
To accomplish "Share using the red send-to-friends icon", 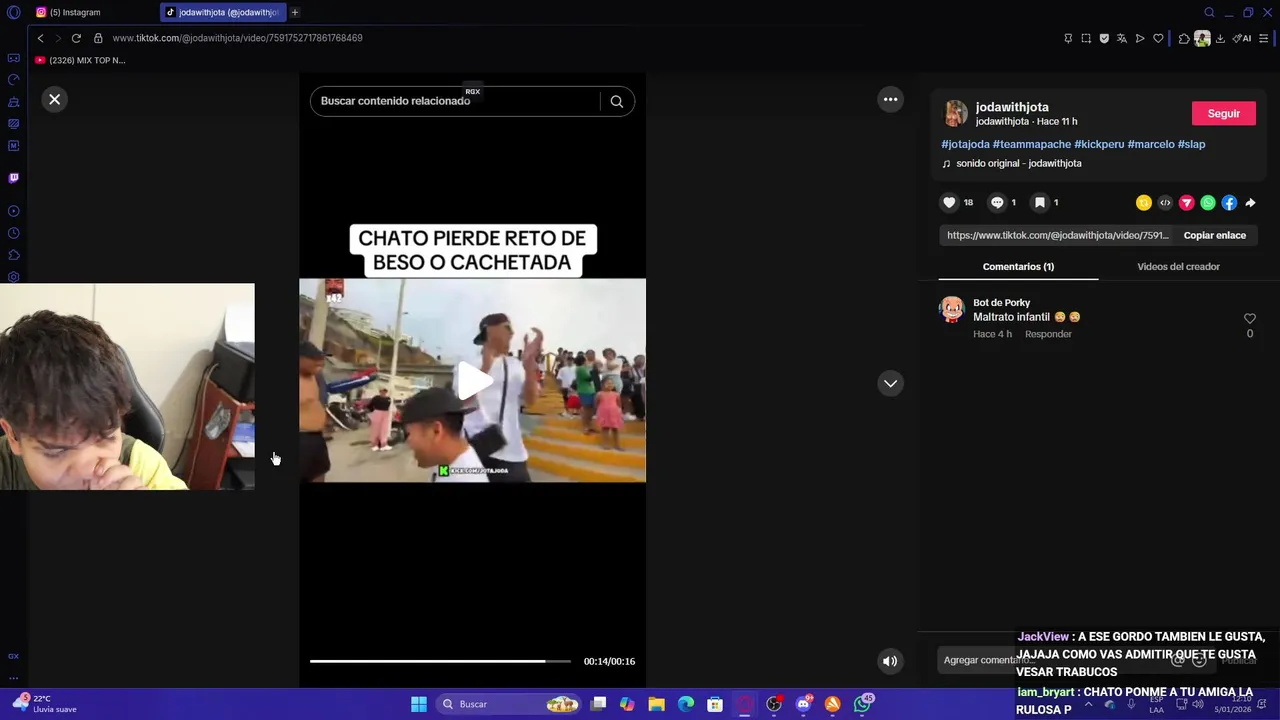I will point(1187,203).
